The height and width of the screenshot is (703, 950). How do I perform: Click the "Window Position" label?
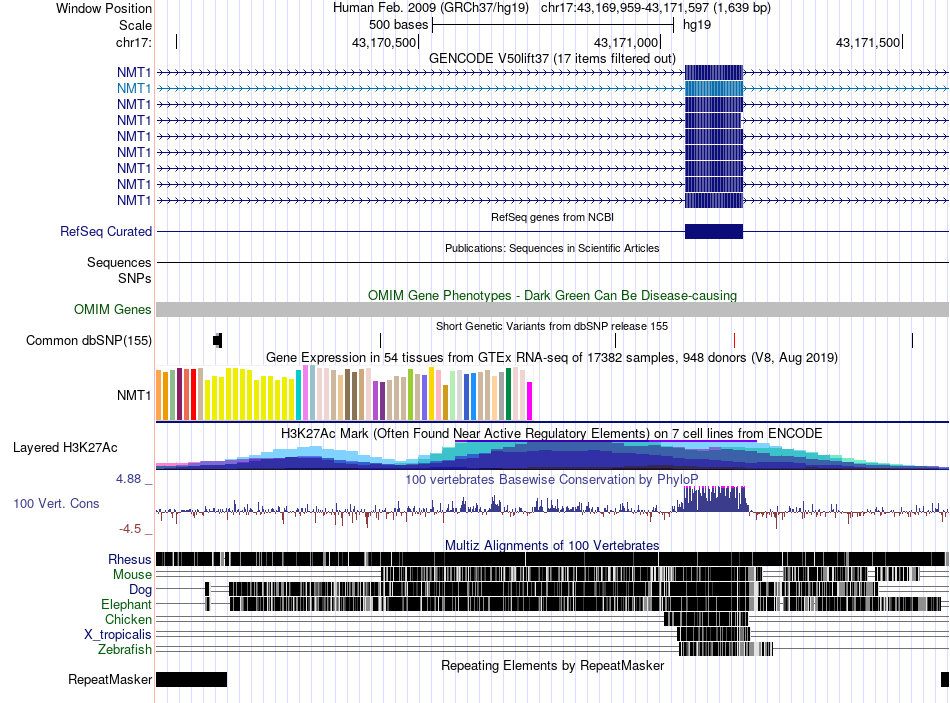click(104, 8)
